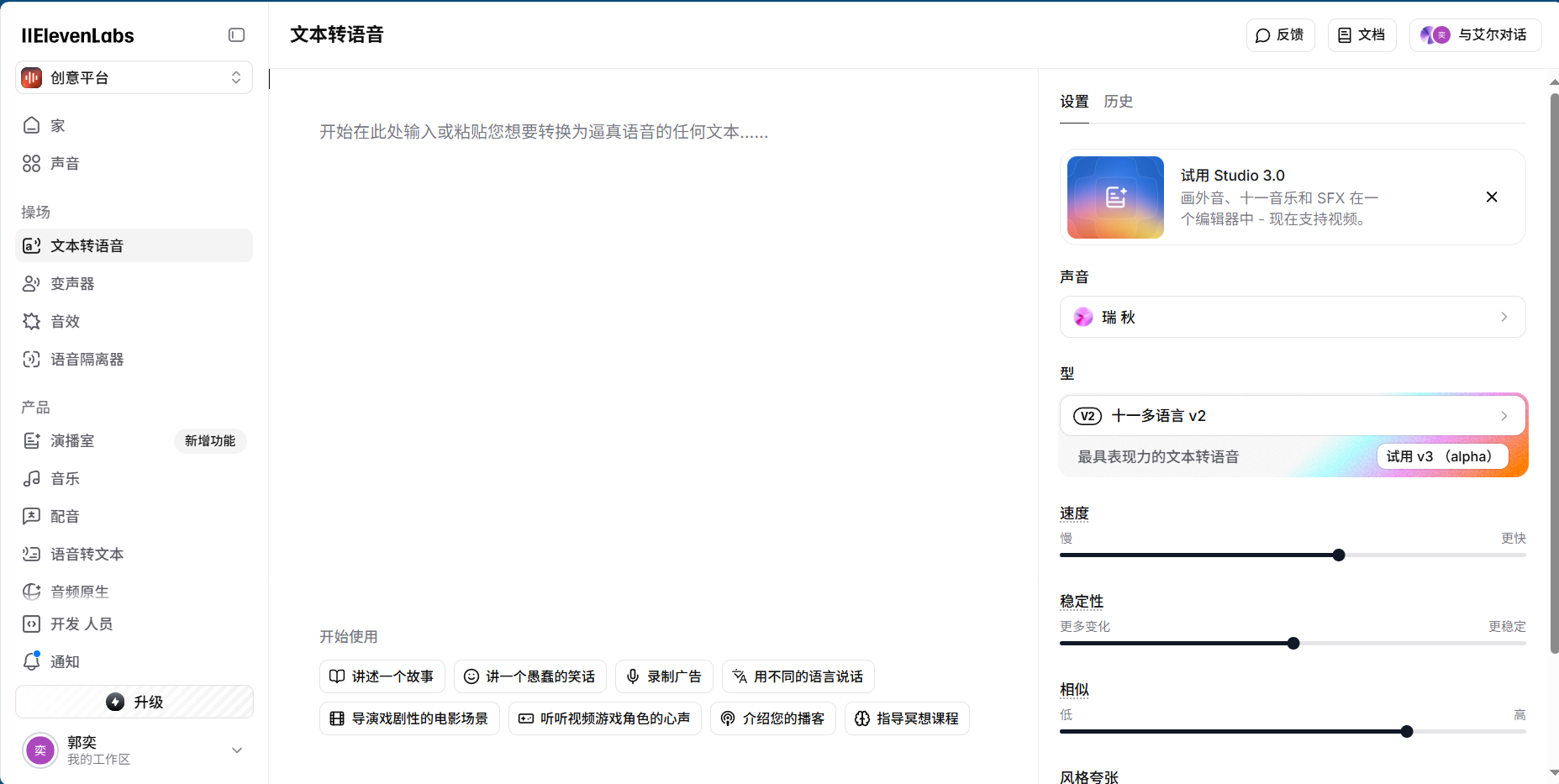This screenshot has width=1559, height=784.
Task: Click the 试用 v3 (alpha) button
Action: (1442, 456)
